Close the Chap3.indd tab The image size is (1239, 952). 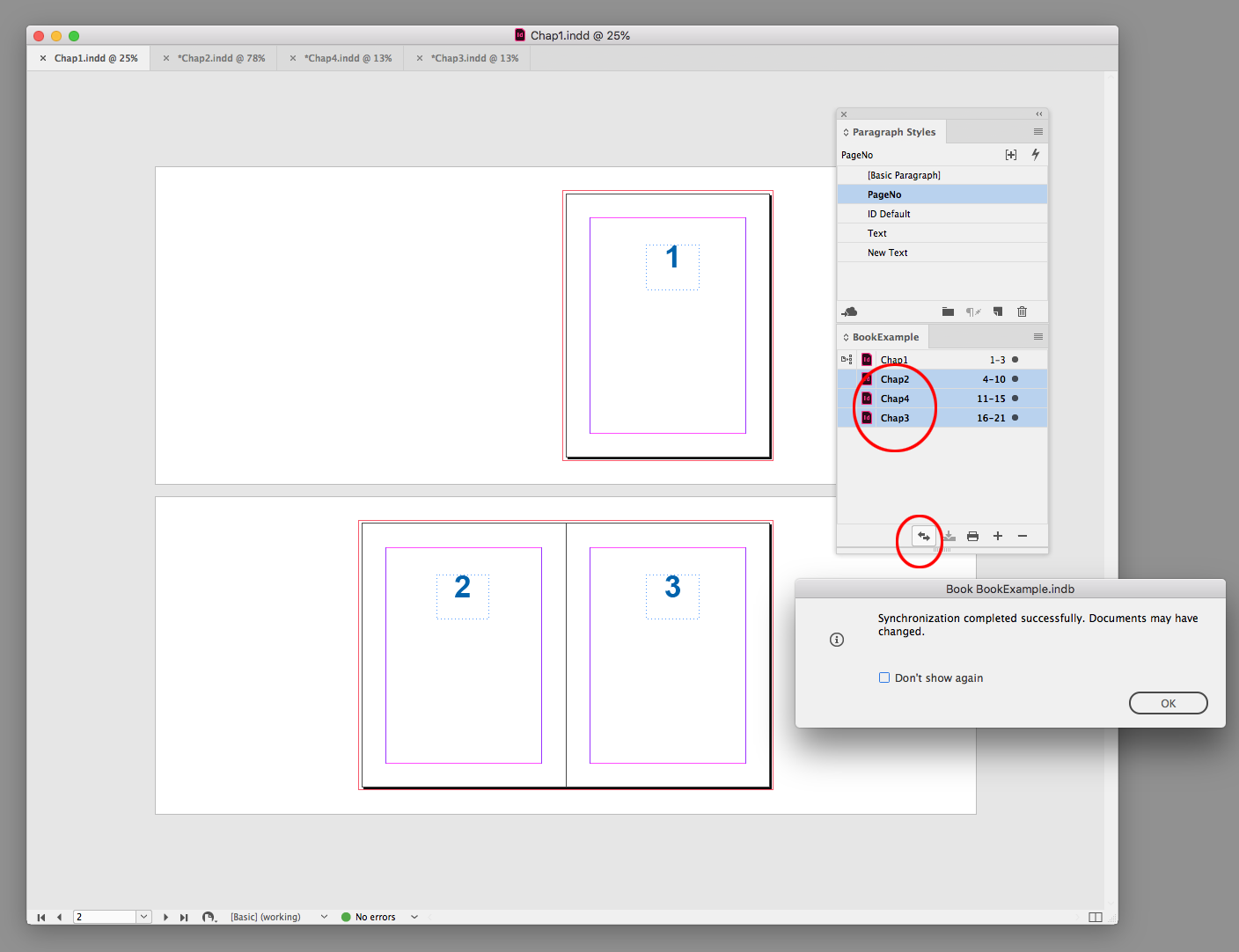click(419, 58)
